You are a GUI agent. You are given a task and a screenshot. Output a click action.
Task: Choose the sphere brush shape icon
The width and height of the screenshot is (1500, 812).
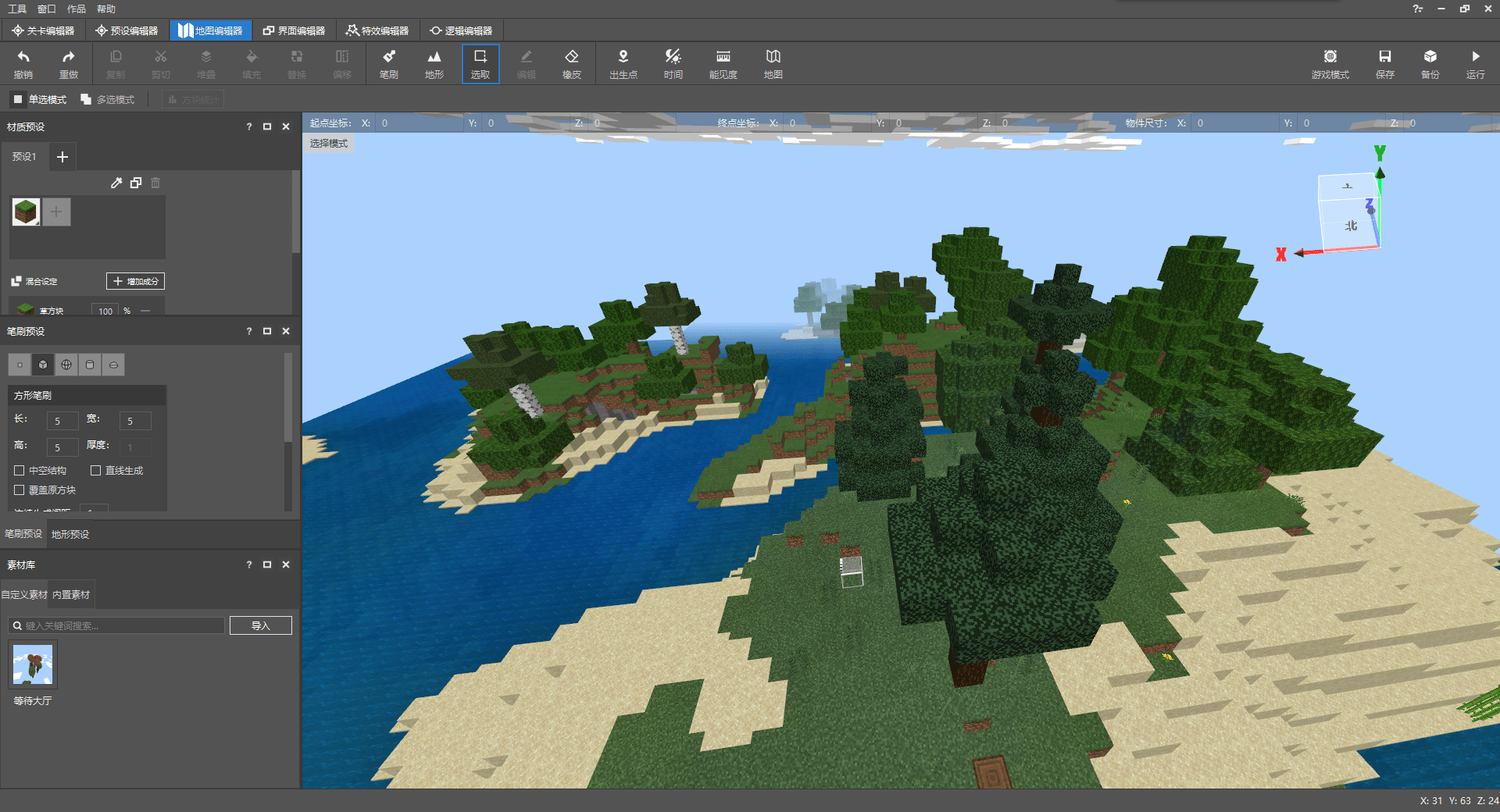point(66,365)
